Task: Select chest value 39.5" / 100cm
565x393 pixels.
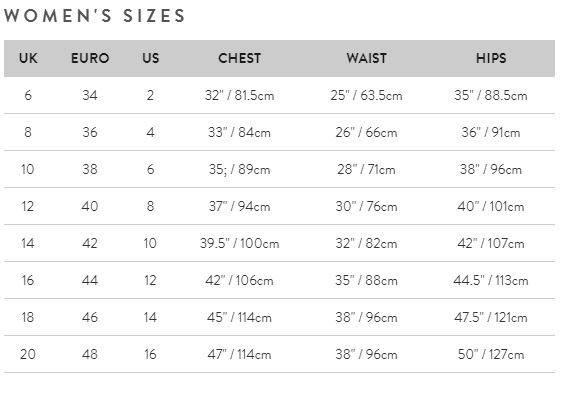Action: click(x=240, y=244)
